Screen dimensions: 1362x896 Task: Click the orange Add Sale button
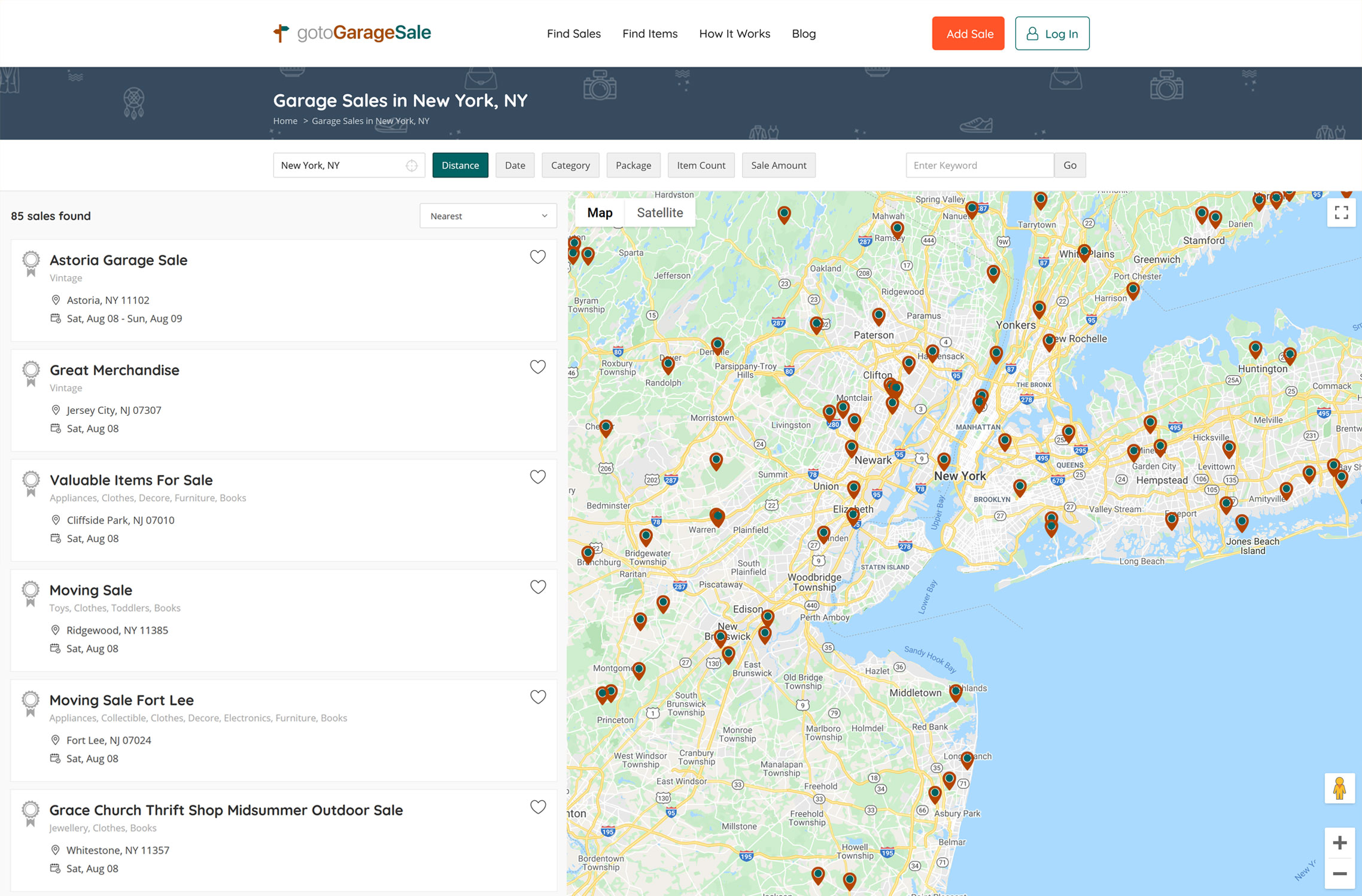click(x=968, y=34)
